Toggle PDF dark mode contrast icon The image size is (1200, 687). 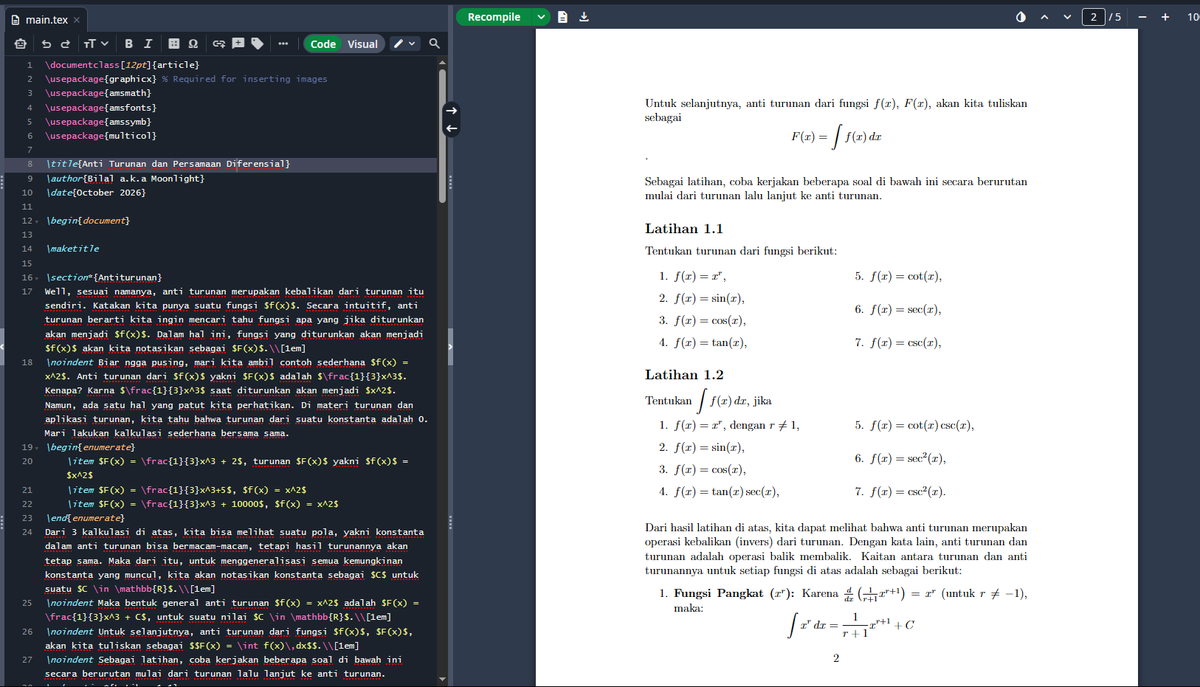[1020, 17]
